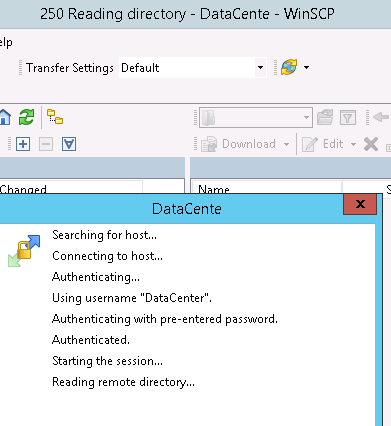Open the Transfer Settings Default dropdown
Viewport: 391px width, 426px height.
193,68
